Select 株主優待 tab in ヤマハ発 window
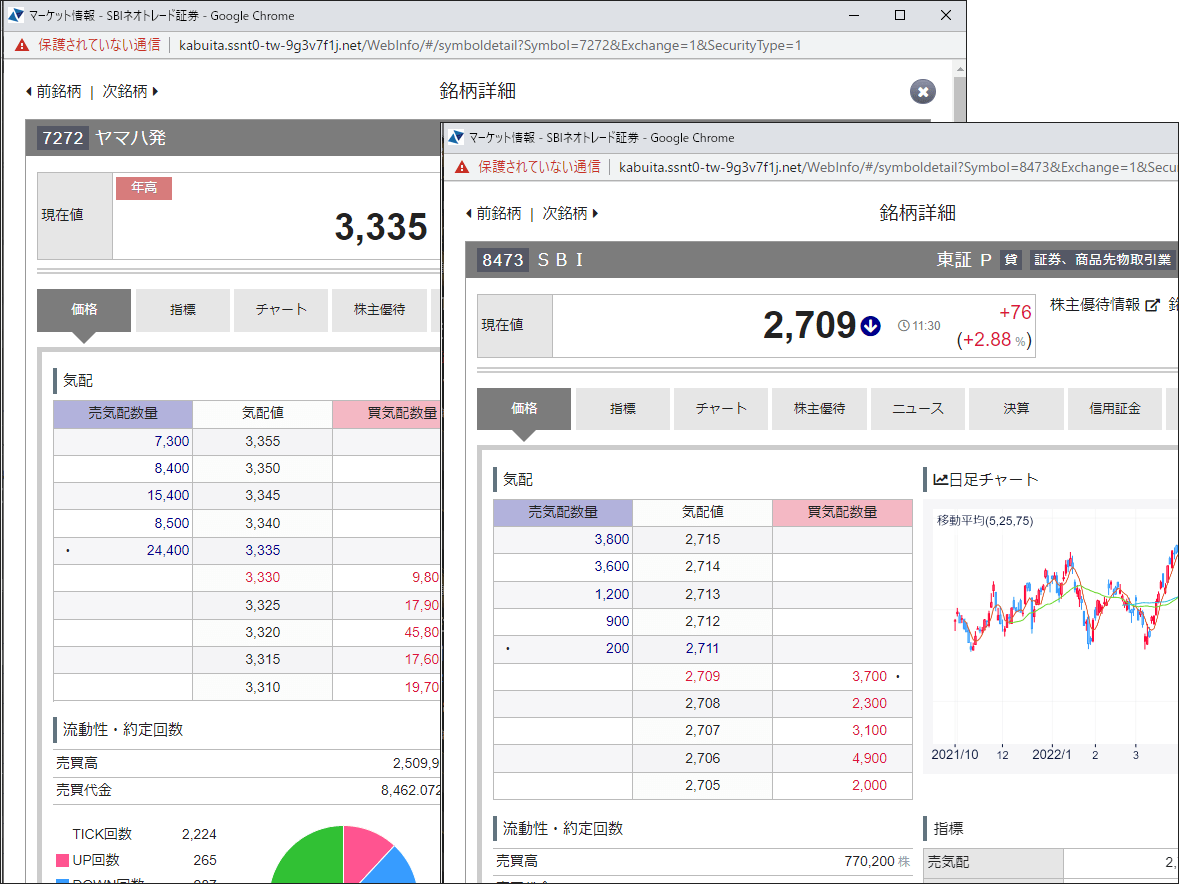The image size is (1179, 884). tap(380, 310)
